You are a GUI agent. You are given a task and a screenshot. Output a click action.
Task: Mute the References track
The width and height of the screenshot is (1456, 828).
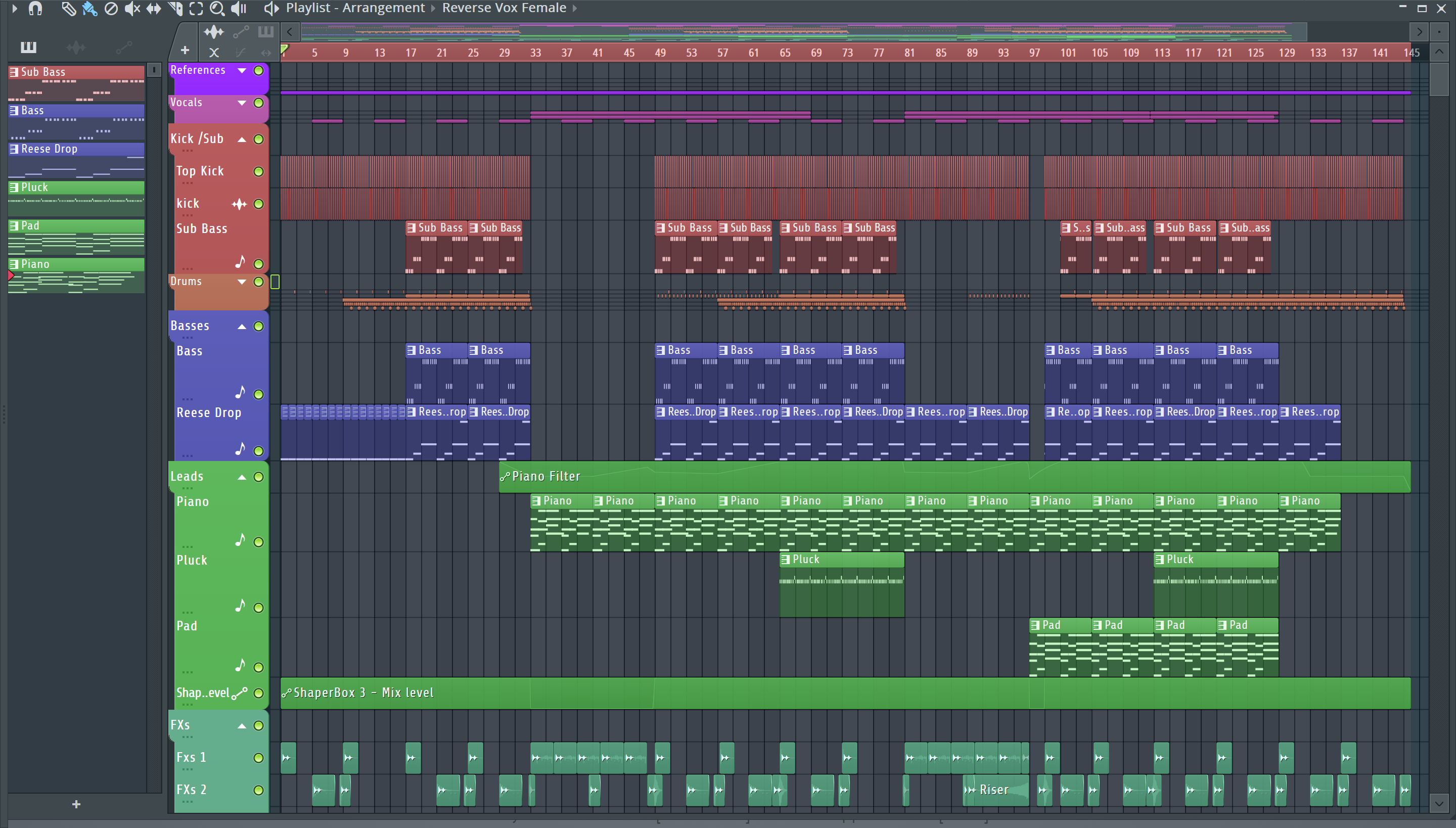click(259, 71)
